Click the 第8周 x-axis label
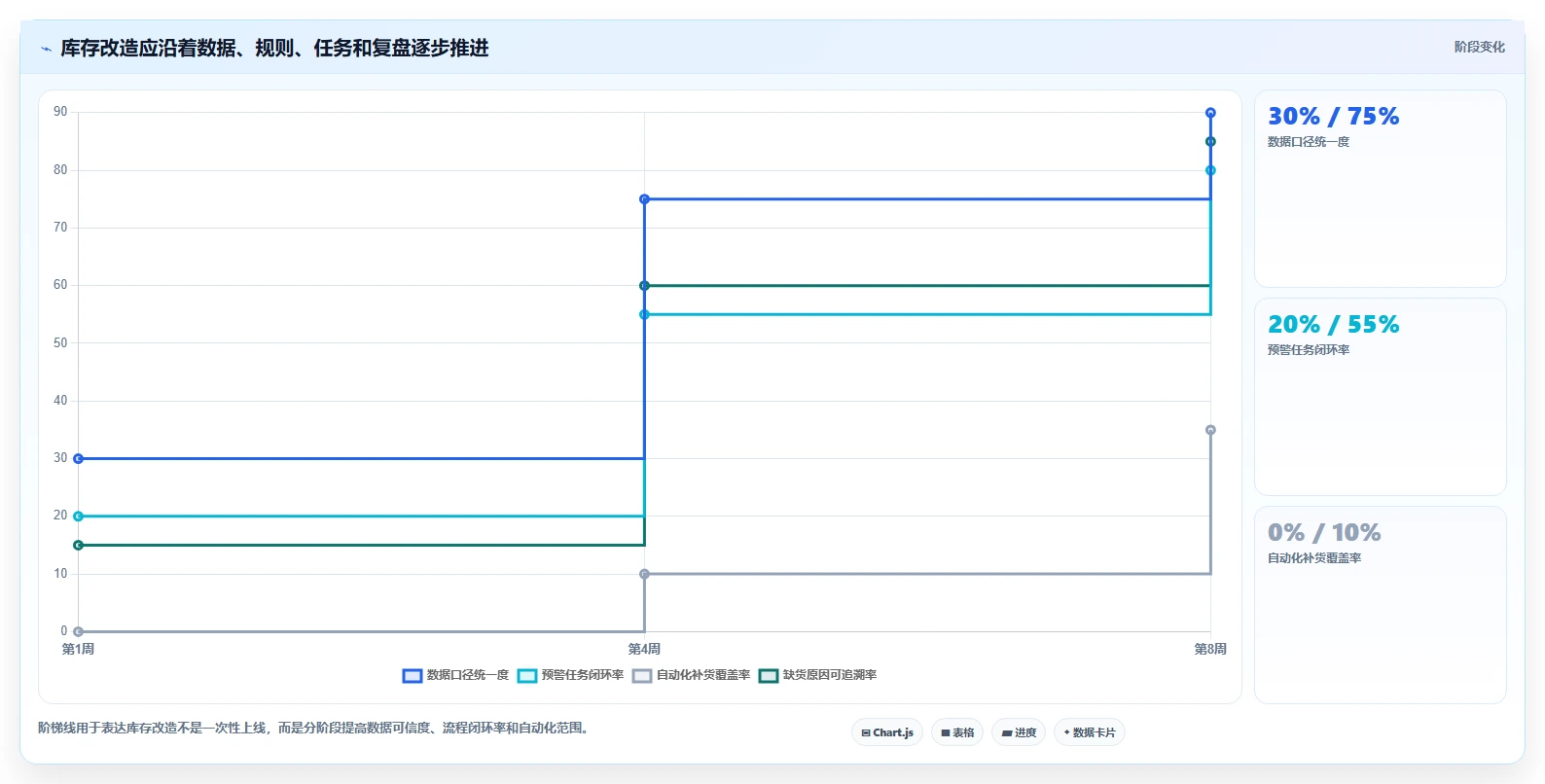Image resolution: width=1545 pixels, height=784 pixels. (x=1210, y=649)
